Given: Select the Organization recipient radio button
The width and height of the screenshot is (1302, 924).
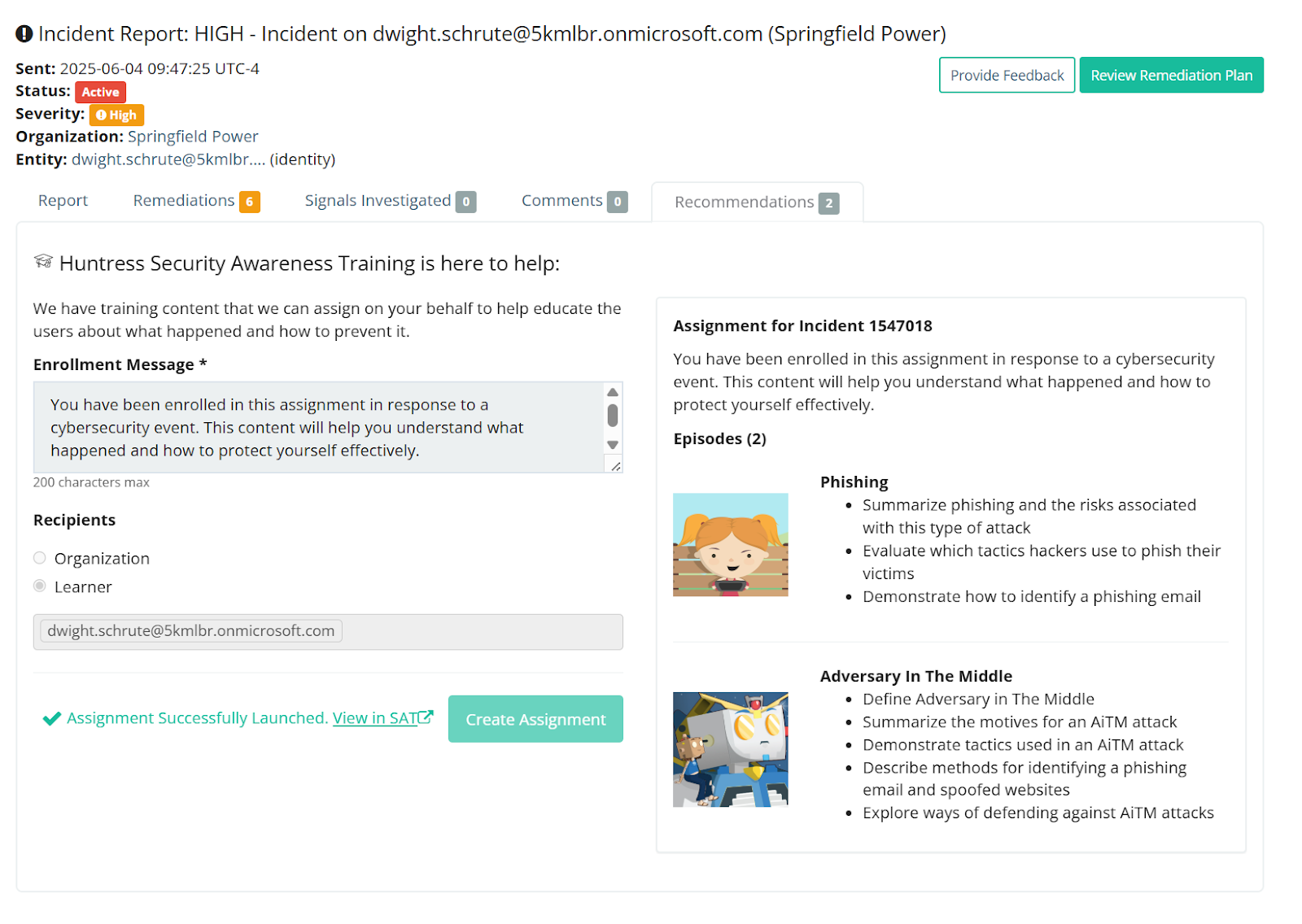Looking at the screenshot, I should coord(40,558).
